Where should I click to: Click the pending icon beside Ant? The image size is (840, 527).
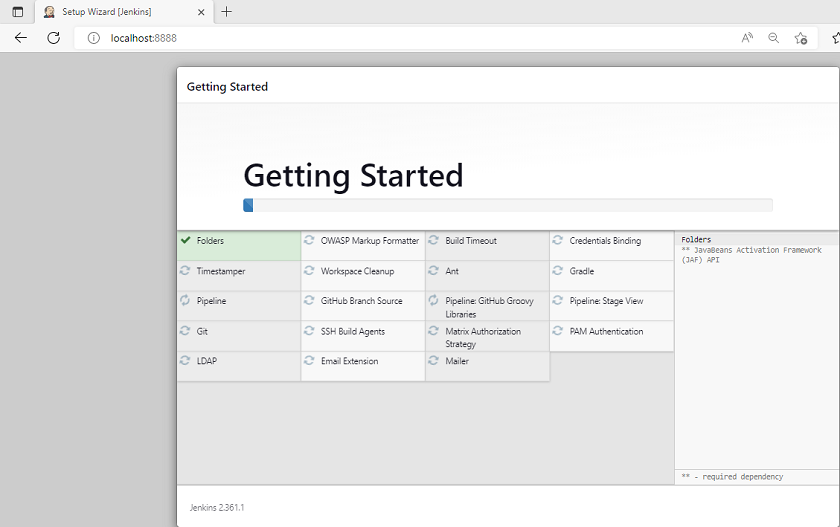(433, 270)
